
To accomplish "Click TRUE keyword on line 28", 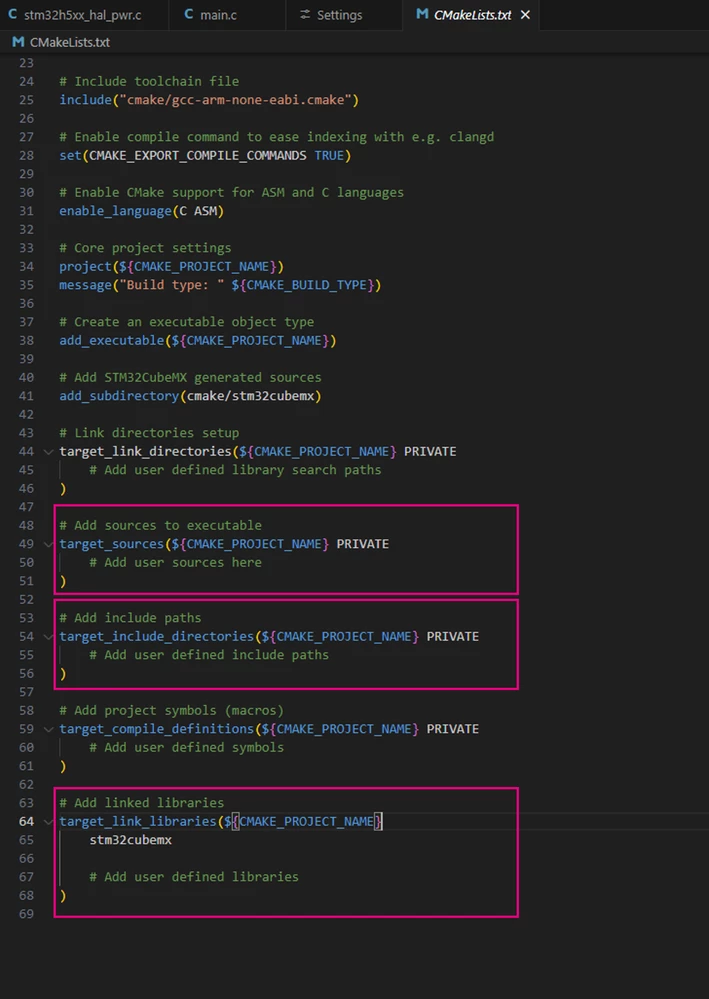I will click(x=329, y=155).
